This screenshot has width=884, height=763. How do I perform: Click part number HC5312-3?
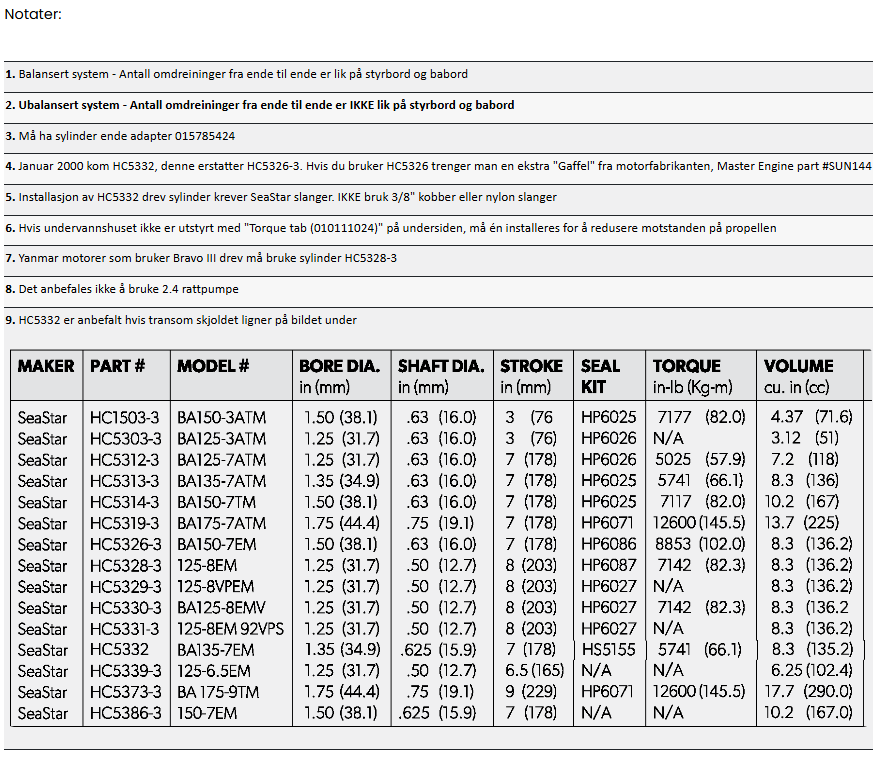point(125,460)
